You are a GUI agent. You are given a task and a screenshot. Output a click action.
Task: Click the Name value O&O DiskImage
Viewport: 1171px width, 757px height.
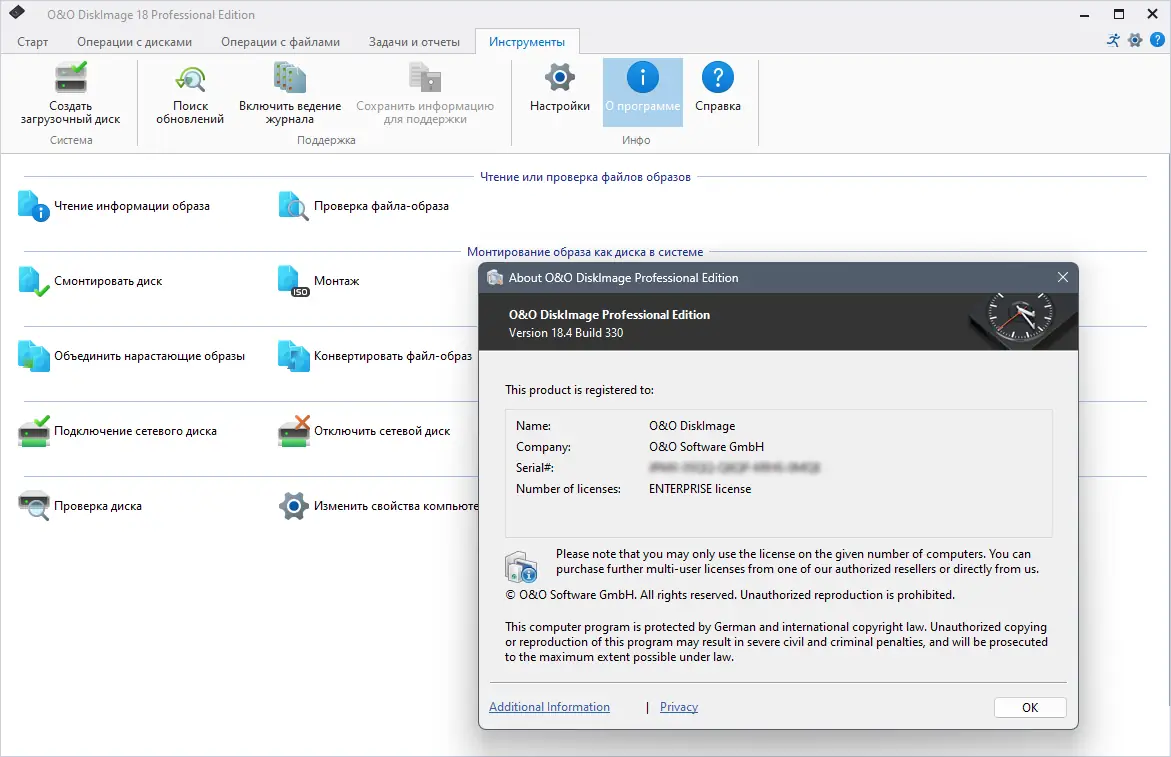(x=692, y=426)
